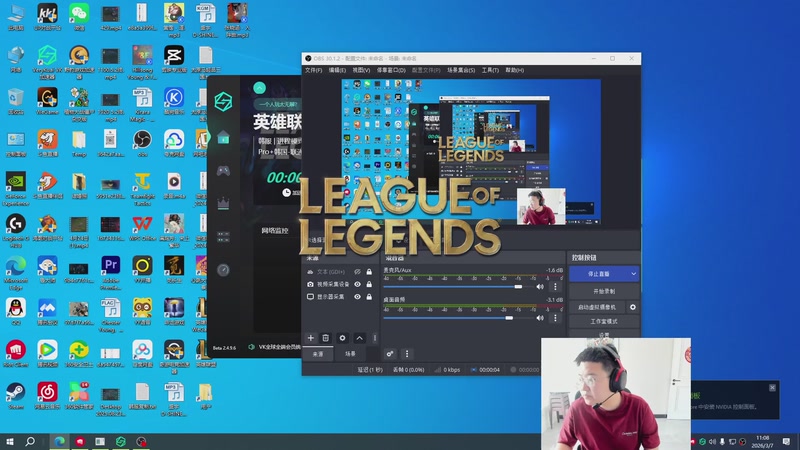
Task: Open the gamepad games icon in accelerator sidebar
Action: click(x=223, y=170)
